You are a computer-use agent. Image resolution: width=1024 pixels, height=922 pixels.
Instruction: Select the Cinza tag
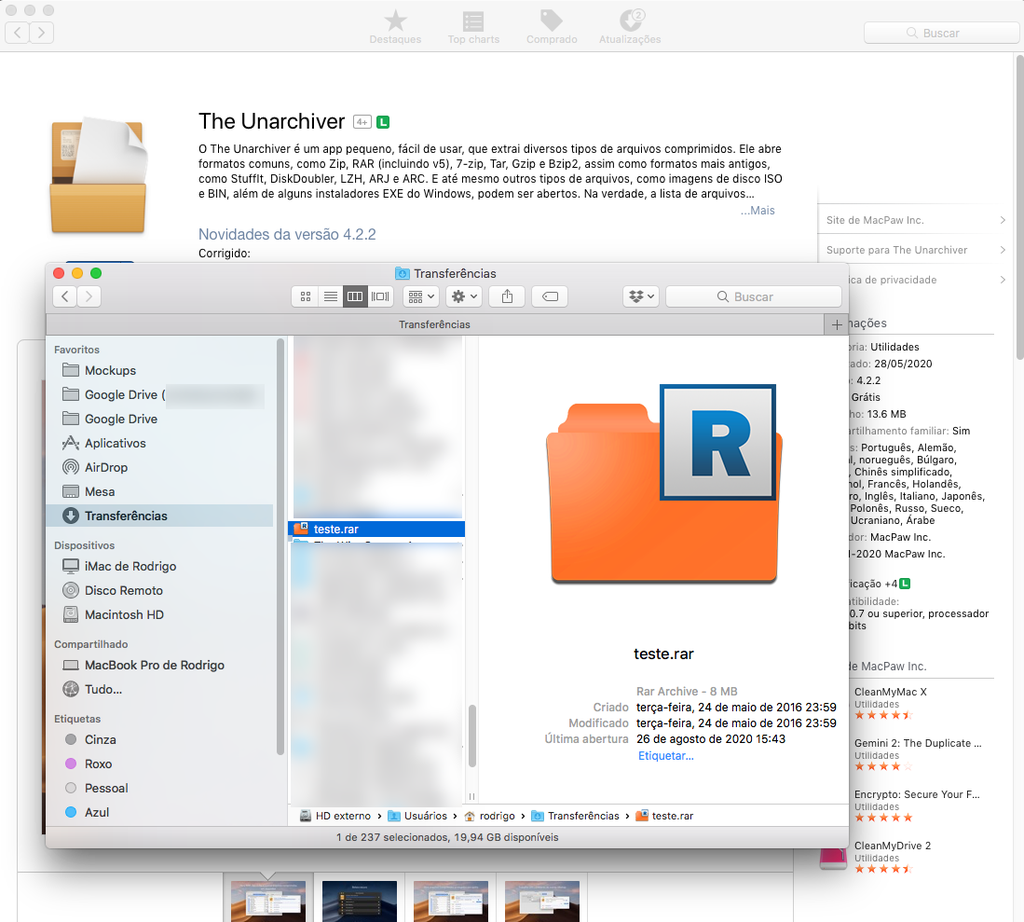pos(160,739)
